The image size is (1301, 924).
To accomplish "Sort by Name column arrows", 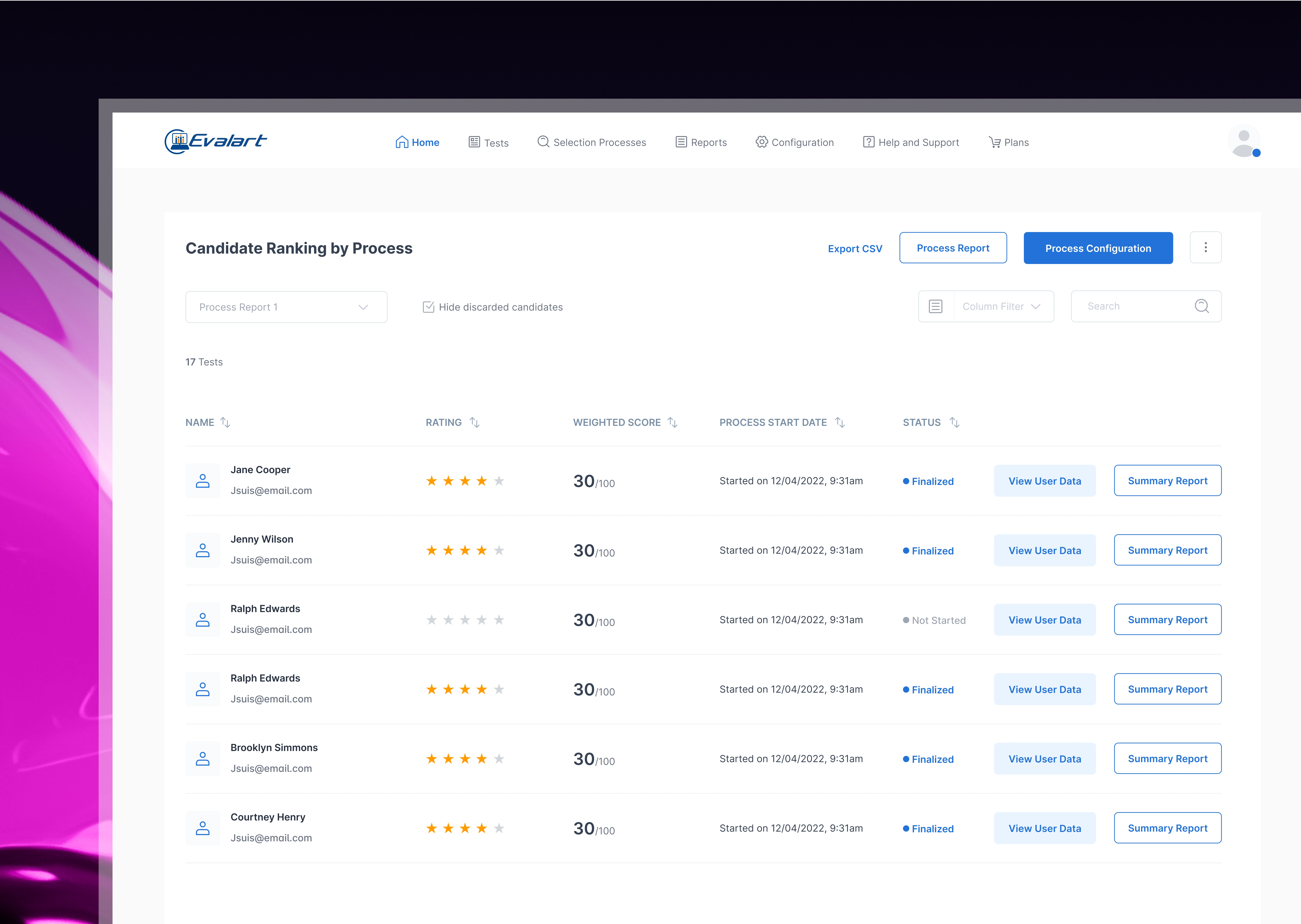I will [x=225, y=422].
